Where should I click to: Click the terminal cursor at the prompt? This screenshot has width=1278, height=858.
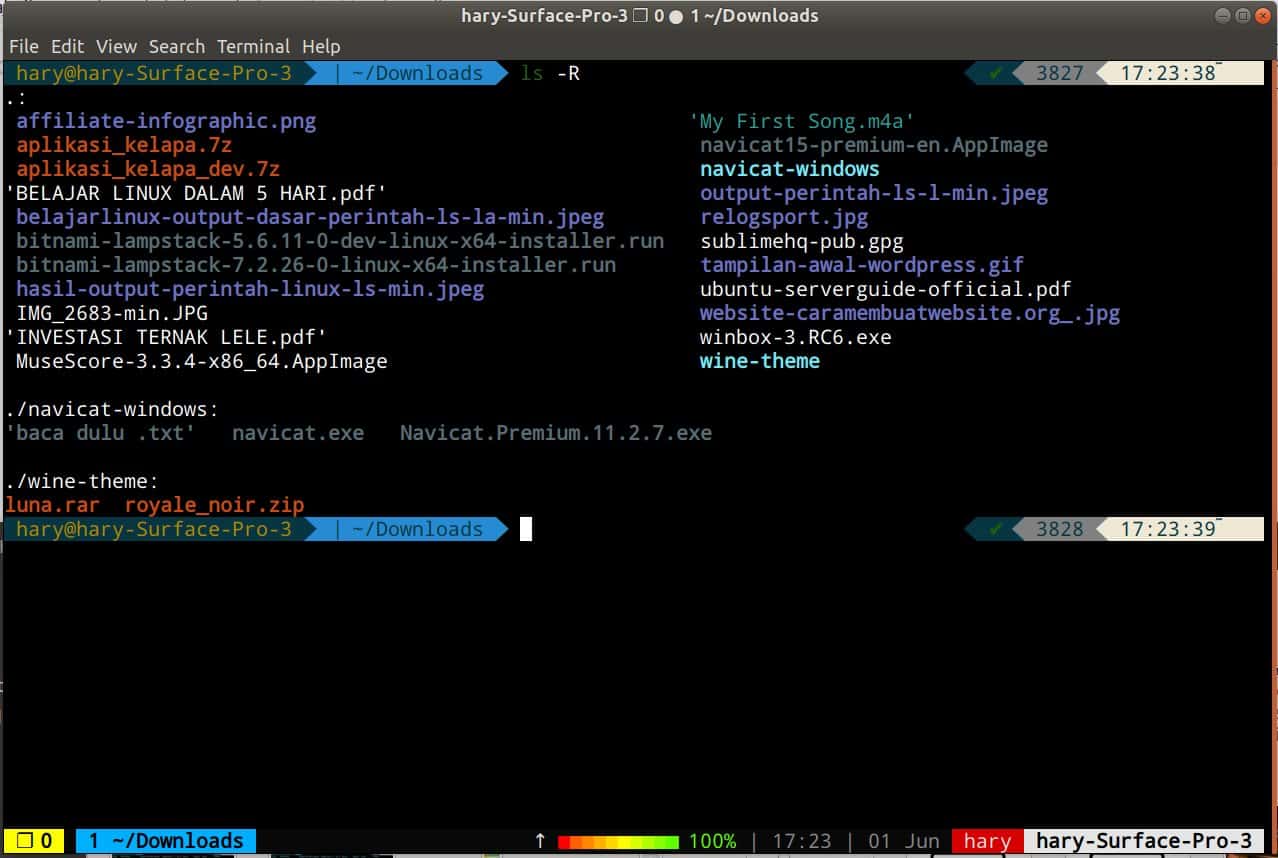pos(526,529)
